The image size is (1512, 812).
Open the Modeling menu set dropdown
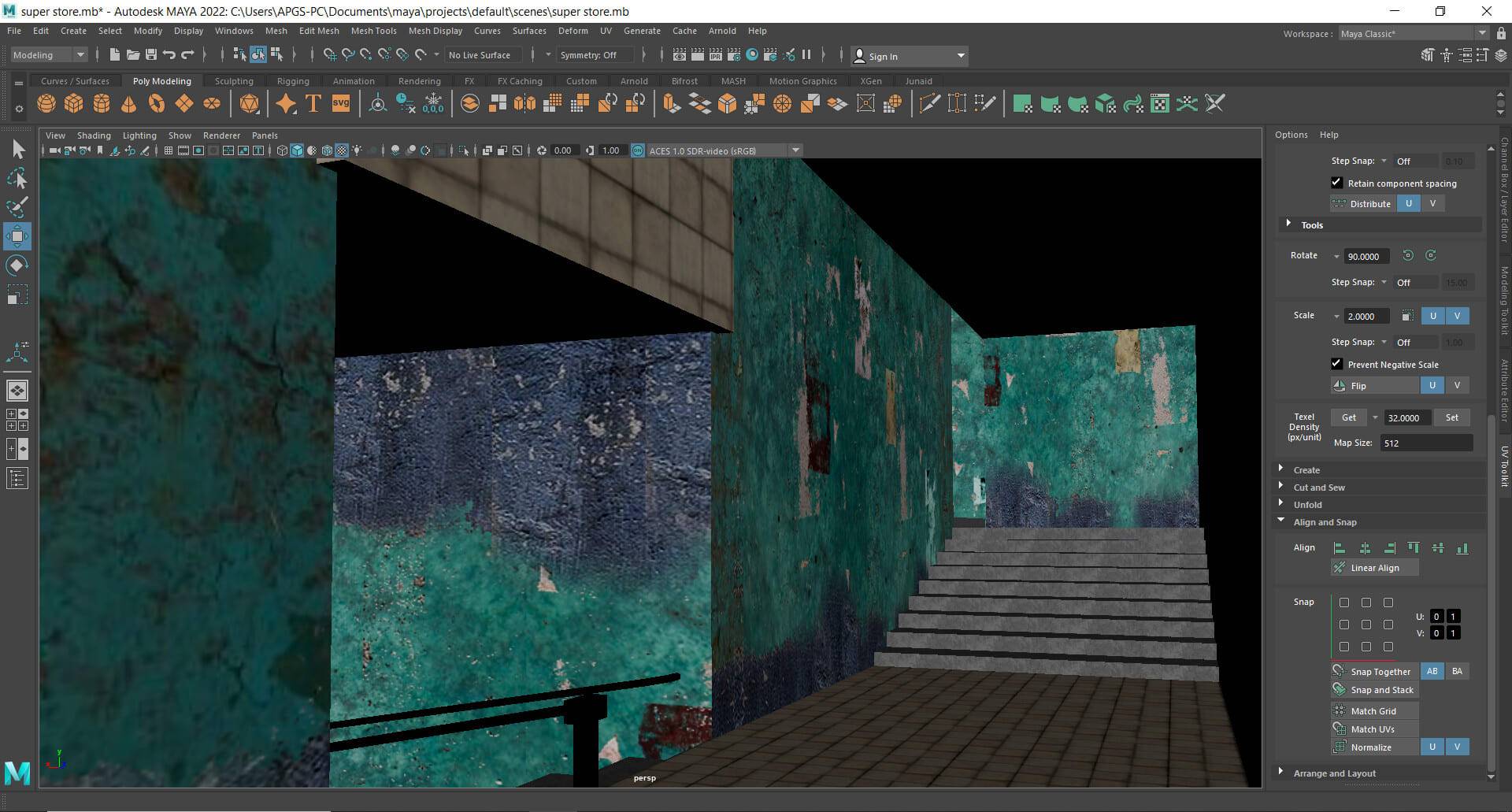click(49, 54)
